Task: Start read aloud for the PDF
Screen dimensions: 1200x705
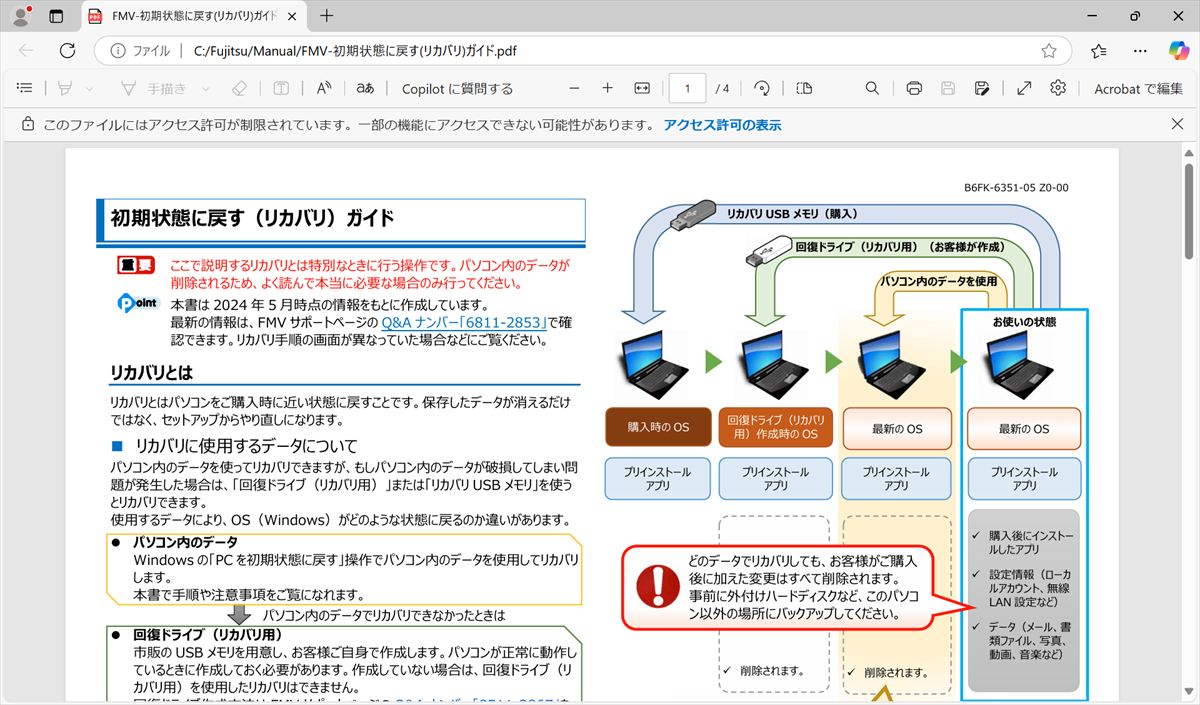Action: coord(324,88)
